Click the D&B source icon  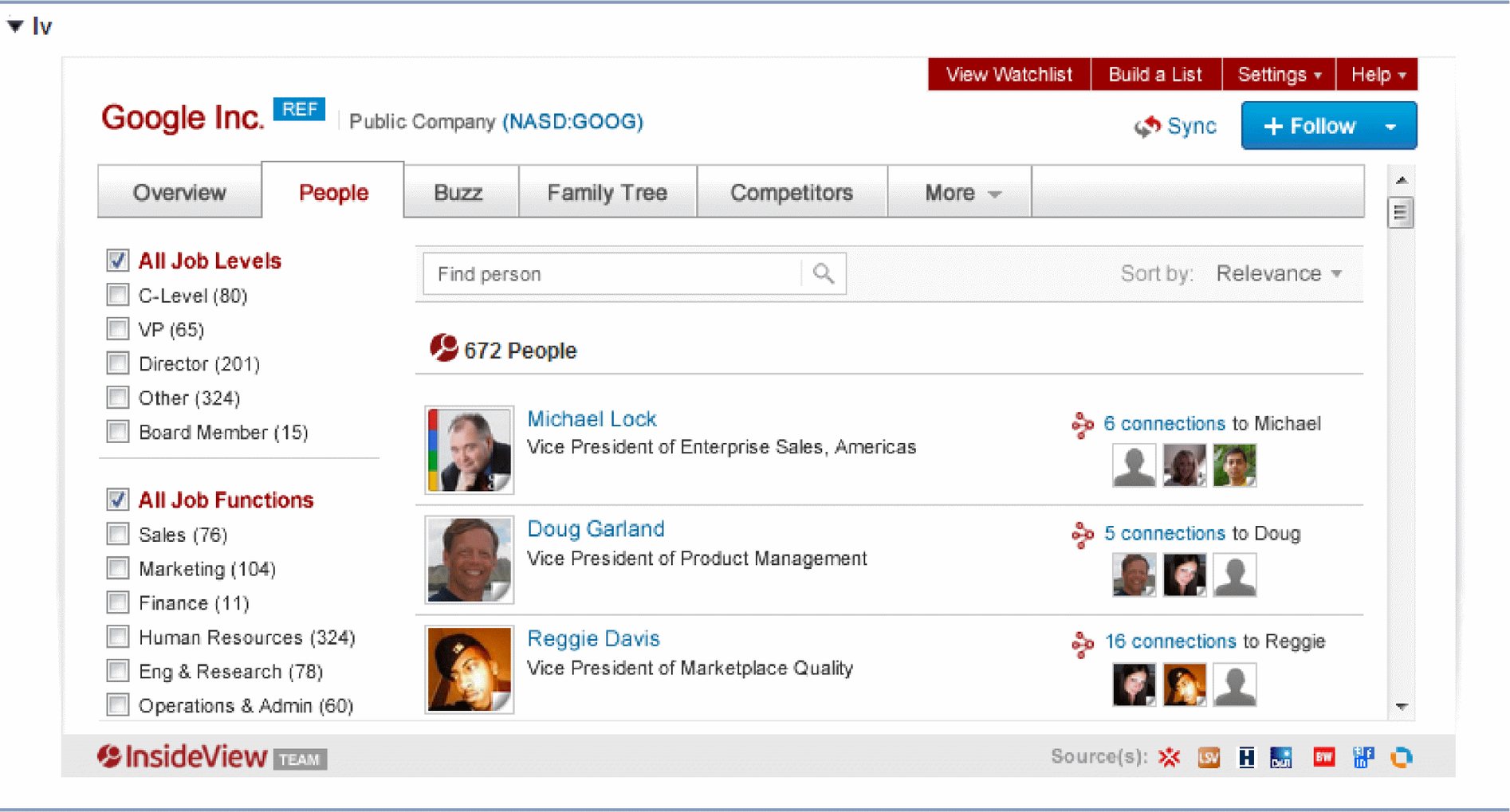click(1281, 758)
